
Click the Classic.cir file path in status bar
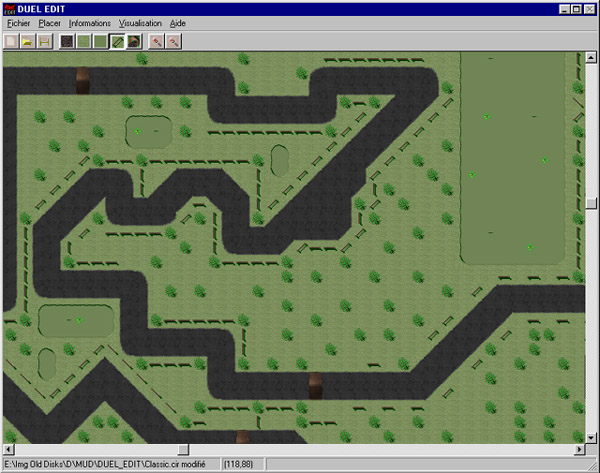105,464
